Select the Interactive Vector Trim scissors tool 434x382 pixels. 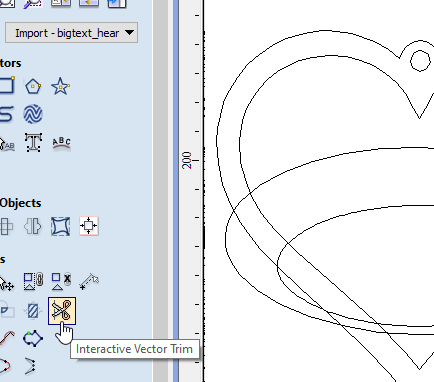tap(62, 311)
